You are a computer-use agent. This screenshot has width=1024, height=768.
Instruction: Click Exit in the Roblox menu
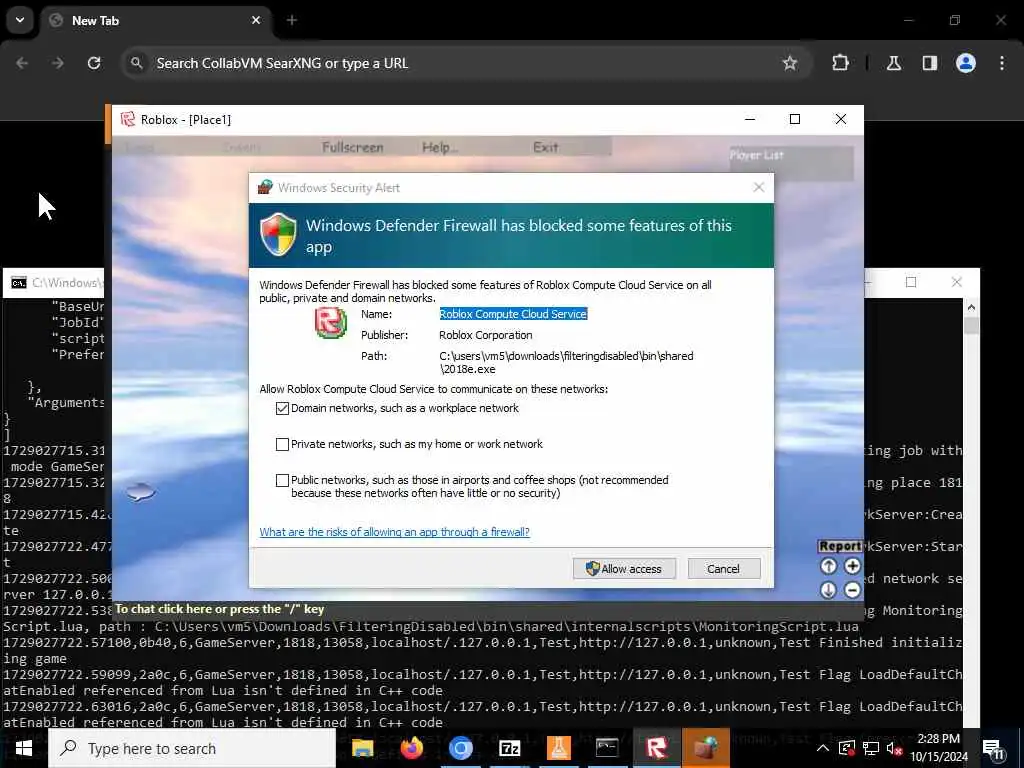545,147
